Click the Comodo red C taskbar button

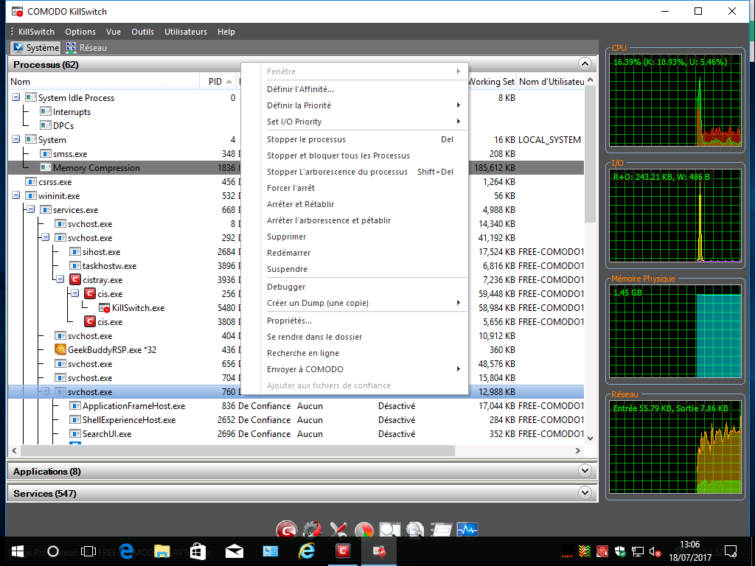[x=342, y=551]
